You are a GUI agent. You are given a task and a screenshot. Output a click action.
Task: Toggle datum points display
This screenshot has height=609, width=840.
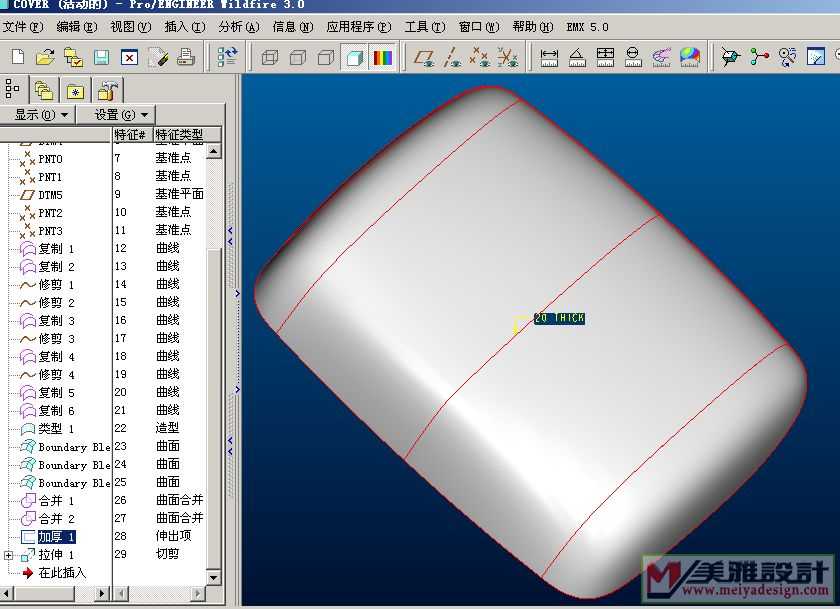[481, 58]
